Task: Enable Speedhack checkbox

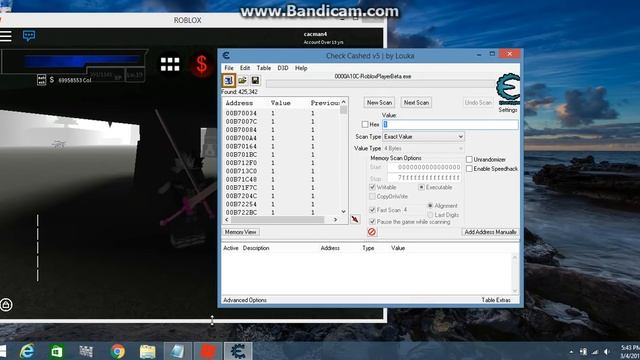Action: pos(469,169)
